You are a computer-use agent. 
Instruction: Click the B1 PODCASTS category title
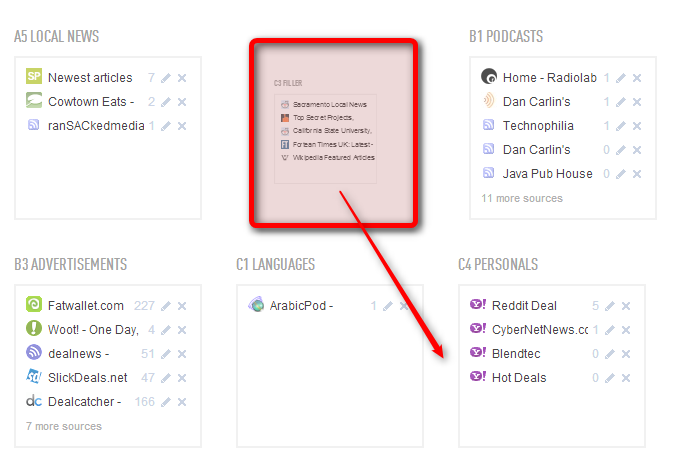coord(506,37)
